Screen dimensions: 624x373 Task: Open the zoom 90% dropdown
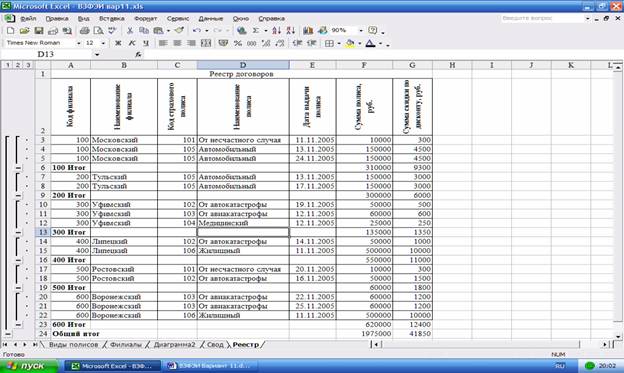coord(347,31)
